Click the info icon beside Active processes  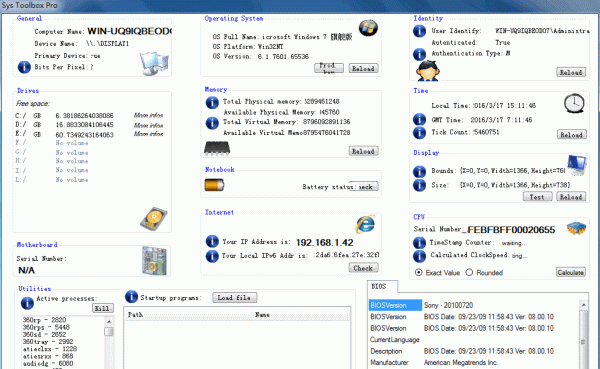(x=27, y=303)
